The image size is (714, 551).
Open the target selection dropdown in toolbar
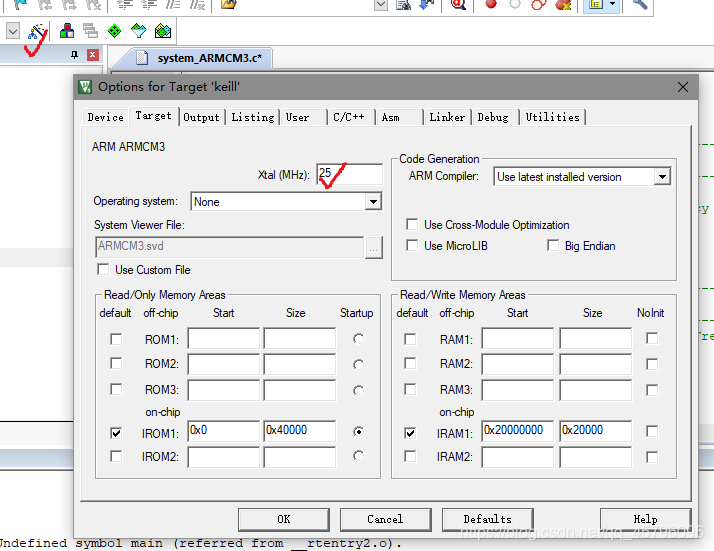tap(13, 31)
